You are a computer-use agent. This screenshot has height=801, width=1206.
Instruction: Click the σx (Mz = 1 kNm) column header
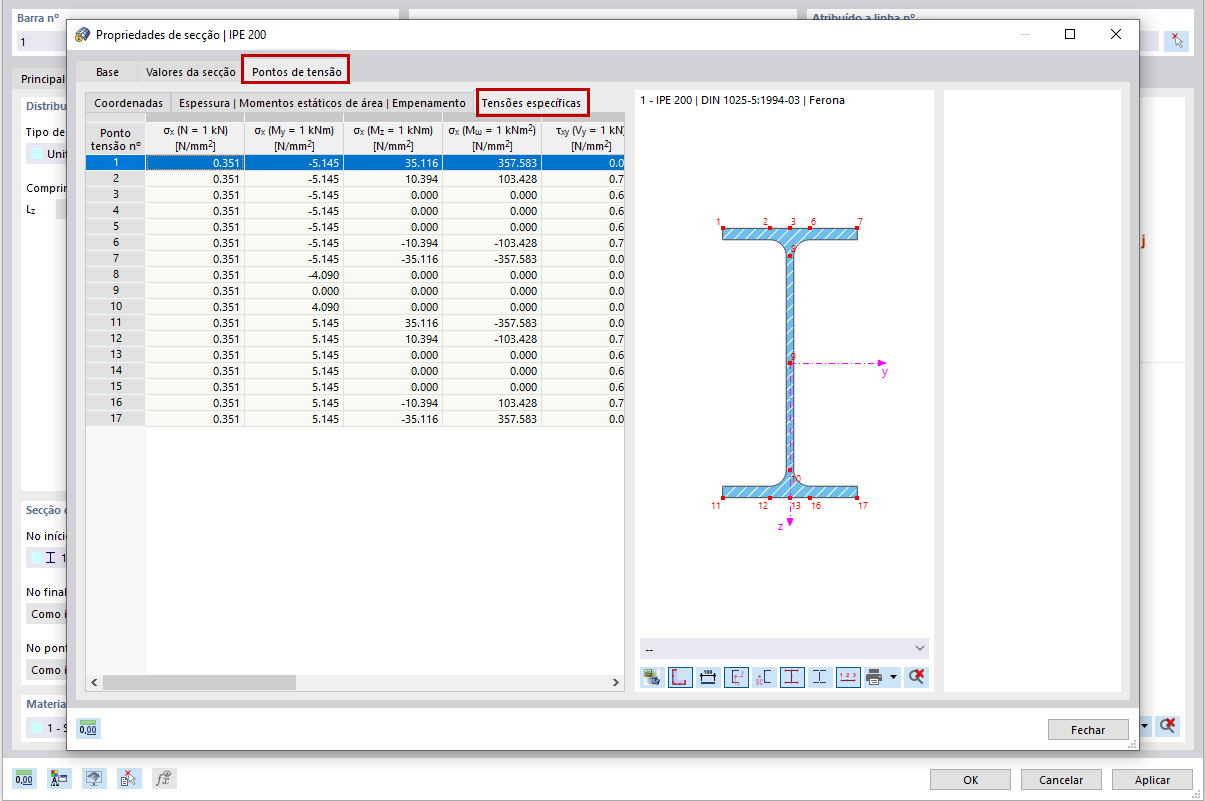(x=393, y=138)
